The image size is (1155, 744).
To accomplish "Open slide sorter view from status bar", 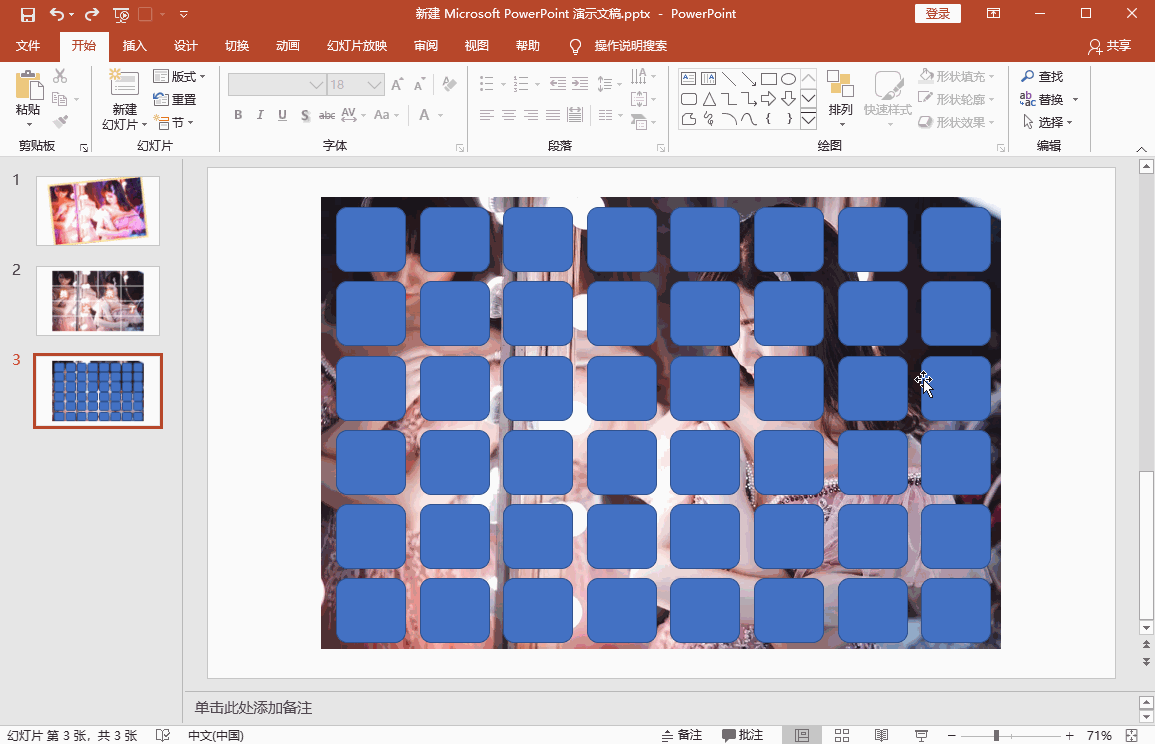I will pos(842,735).
